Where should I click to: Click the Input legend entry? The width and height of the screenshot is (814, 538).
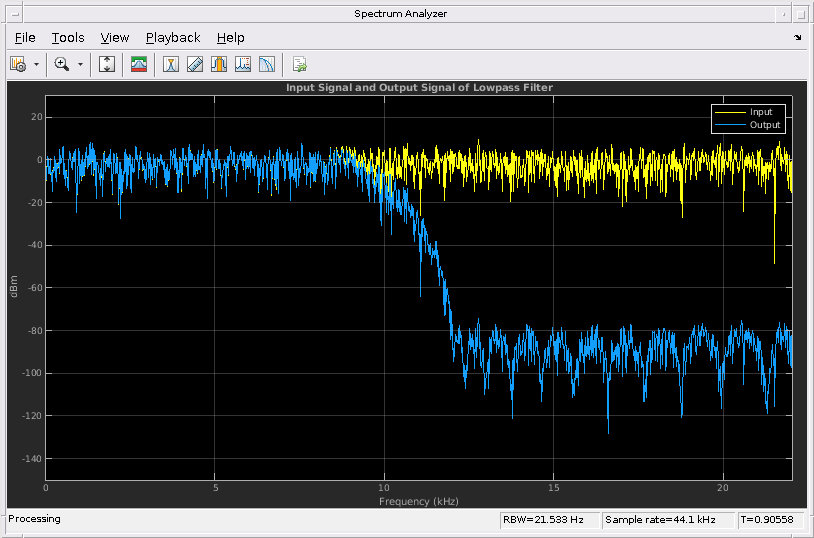[760, 112]
